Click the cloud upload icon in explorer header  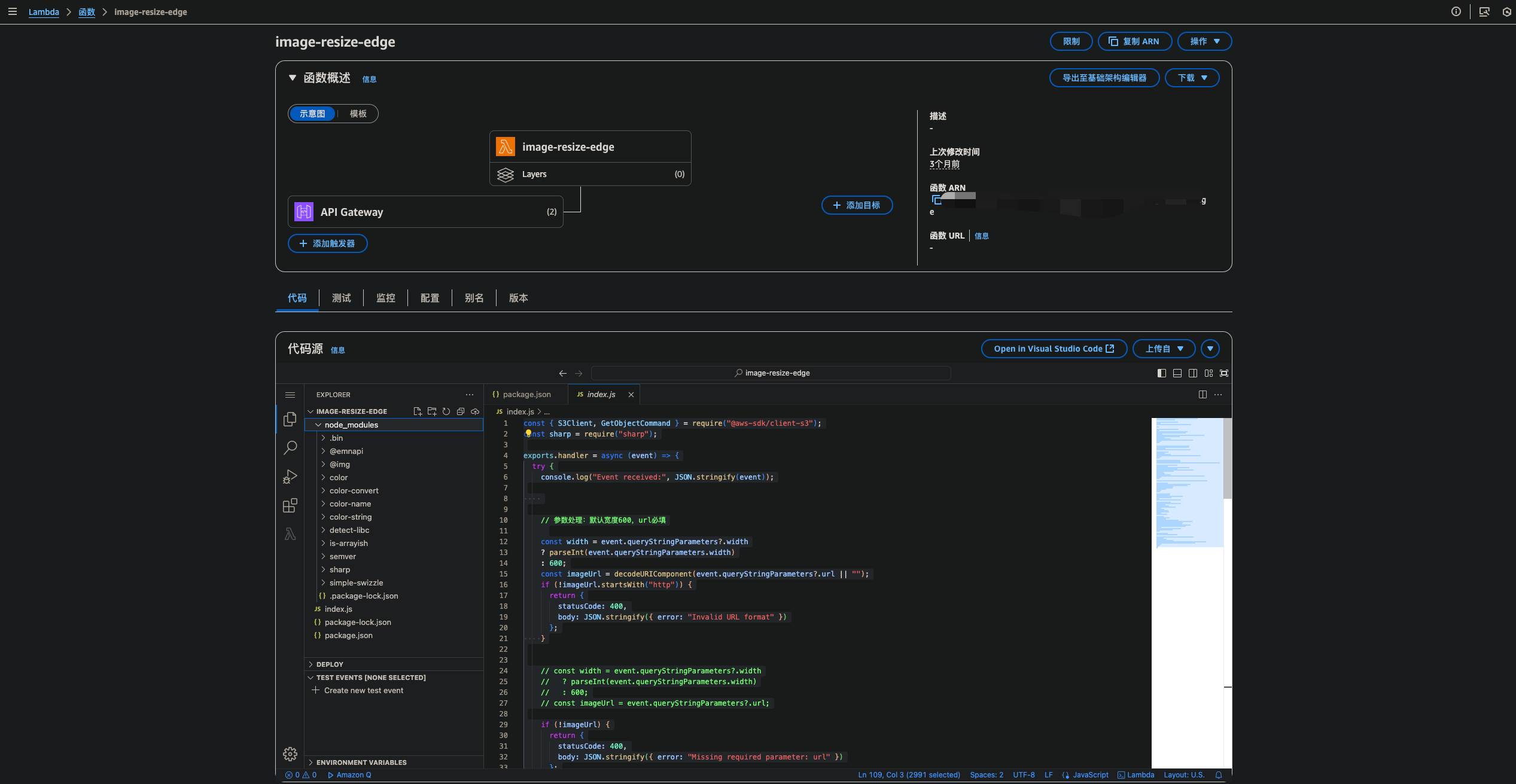[475, 411]
